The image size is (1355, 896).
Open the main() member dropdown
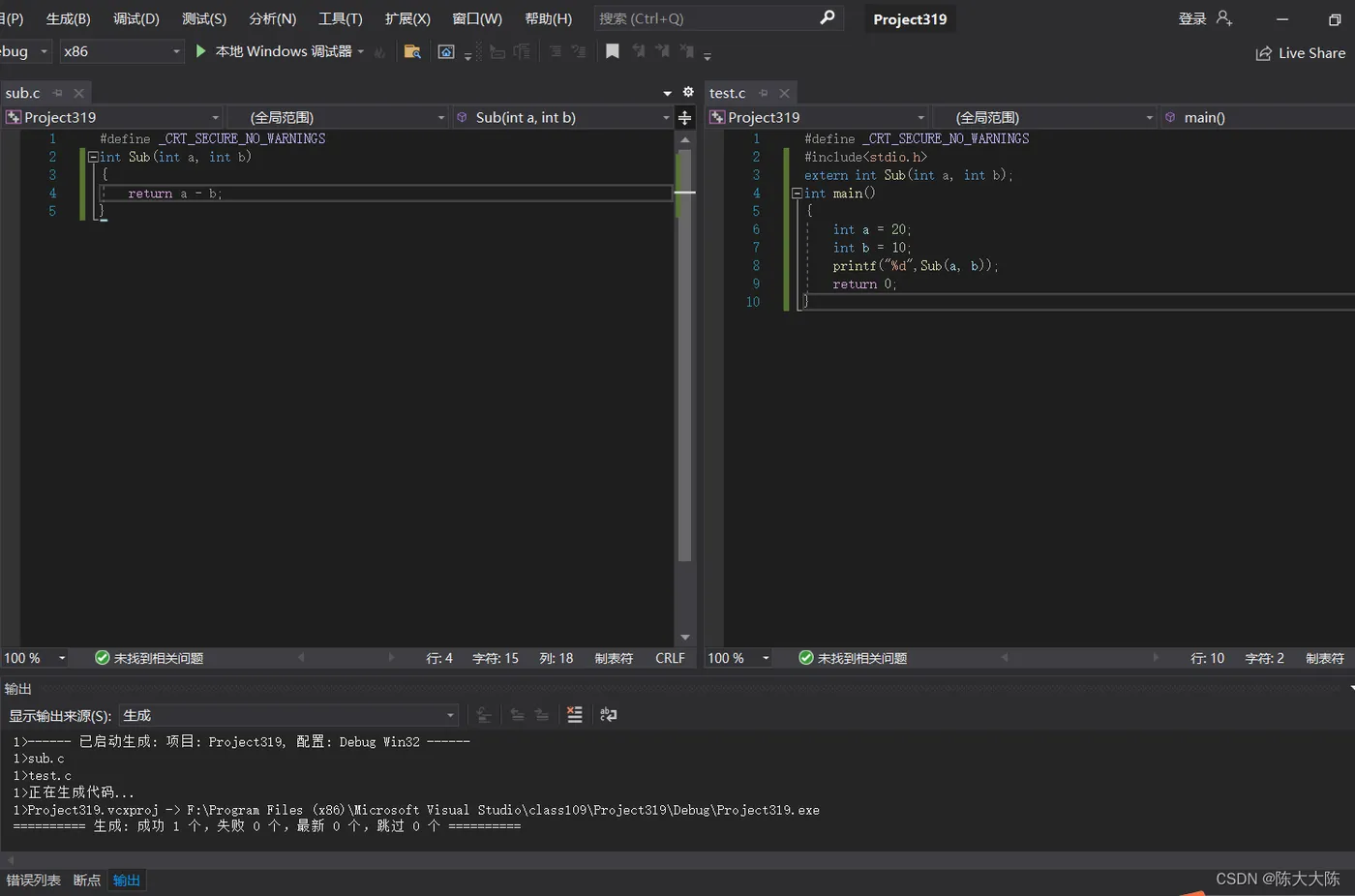point(1256,117)
